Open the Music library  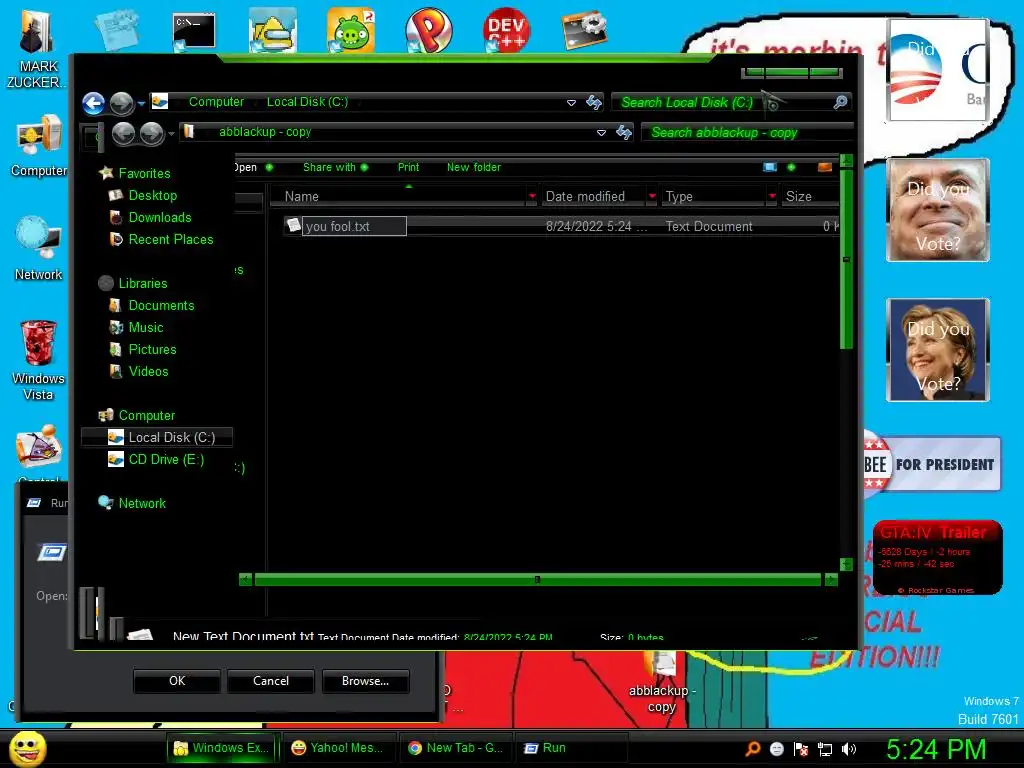pyautogui.click(x=145, y=328)
